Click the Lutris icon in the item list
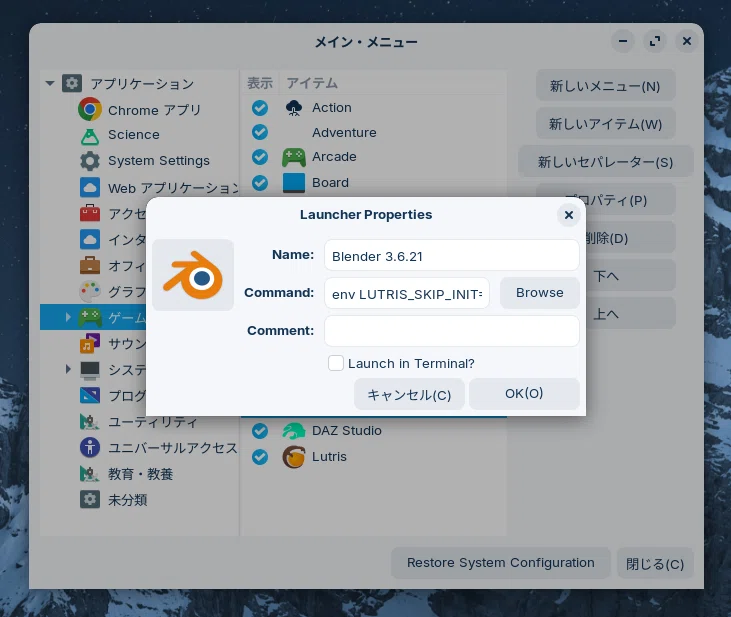Image resolution: width=731 pixels, height=617 pixels. click(294, 457)
